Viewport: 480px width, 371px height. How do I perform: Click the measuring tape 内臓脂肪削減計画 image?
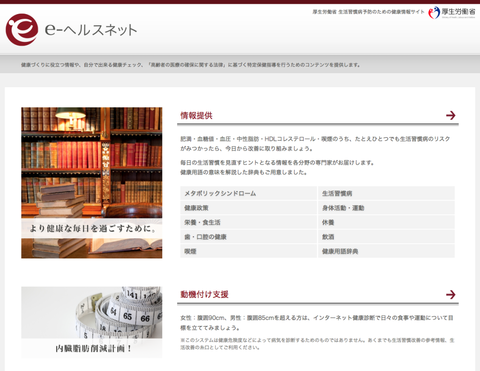92,322
